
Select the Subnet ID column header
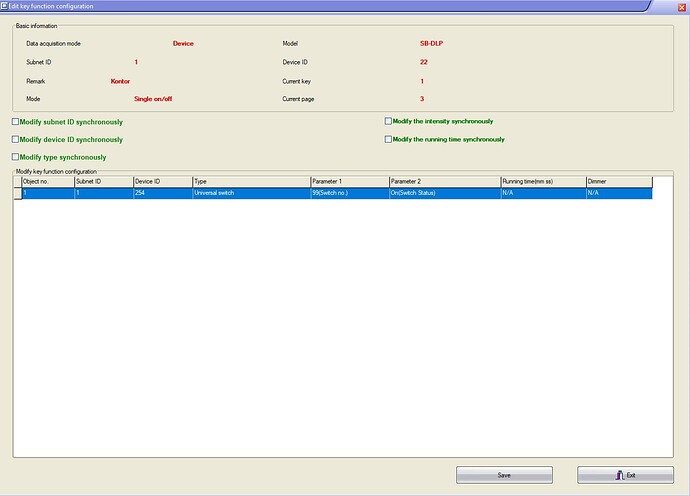point(104,181)
